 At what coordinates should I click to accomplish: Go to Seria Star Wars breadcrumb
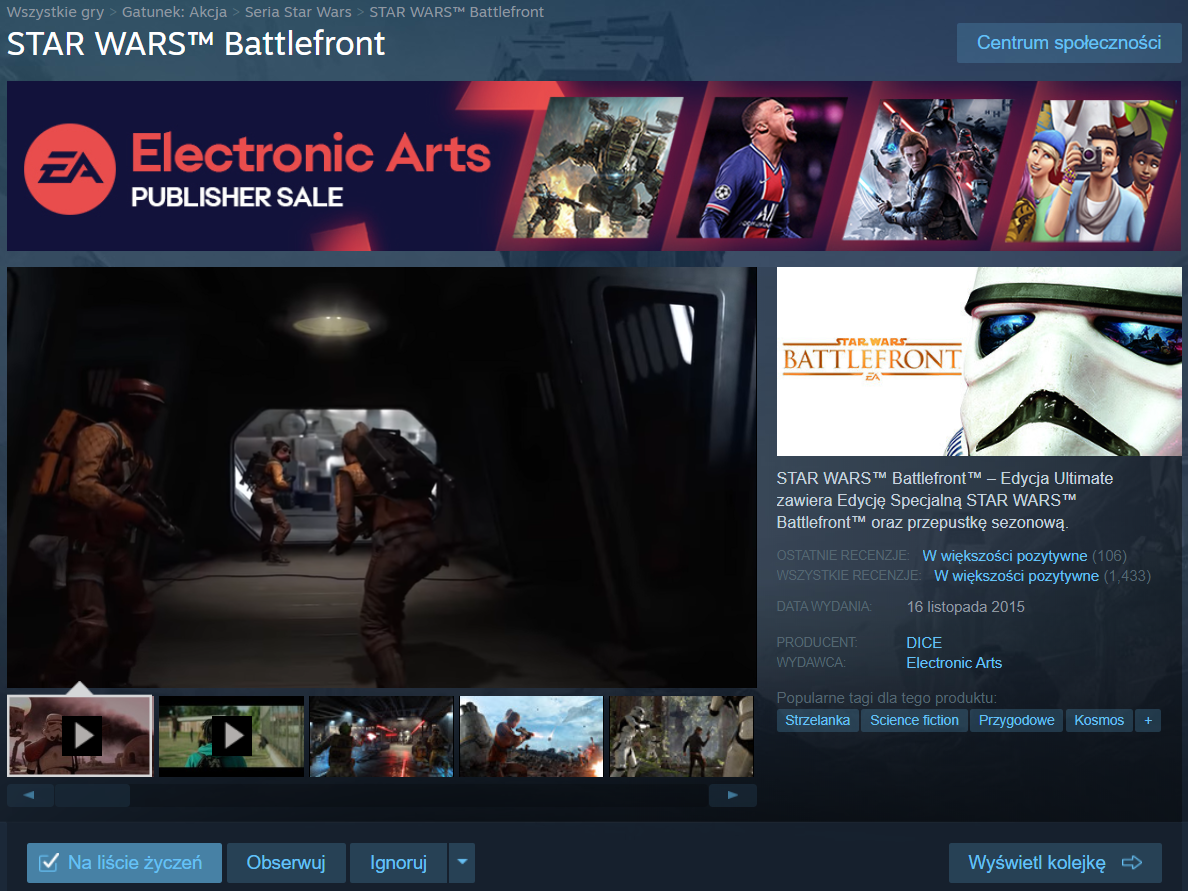298,12
